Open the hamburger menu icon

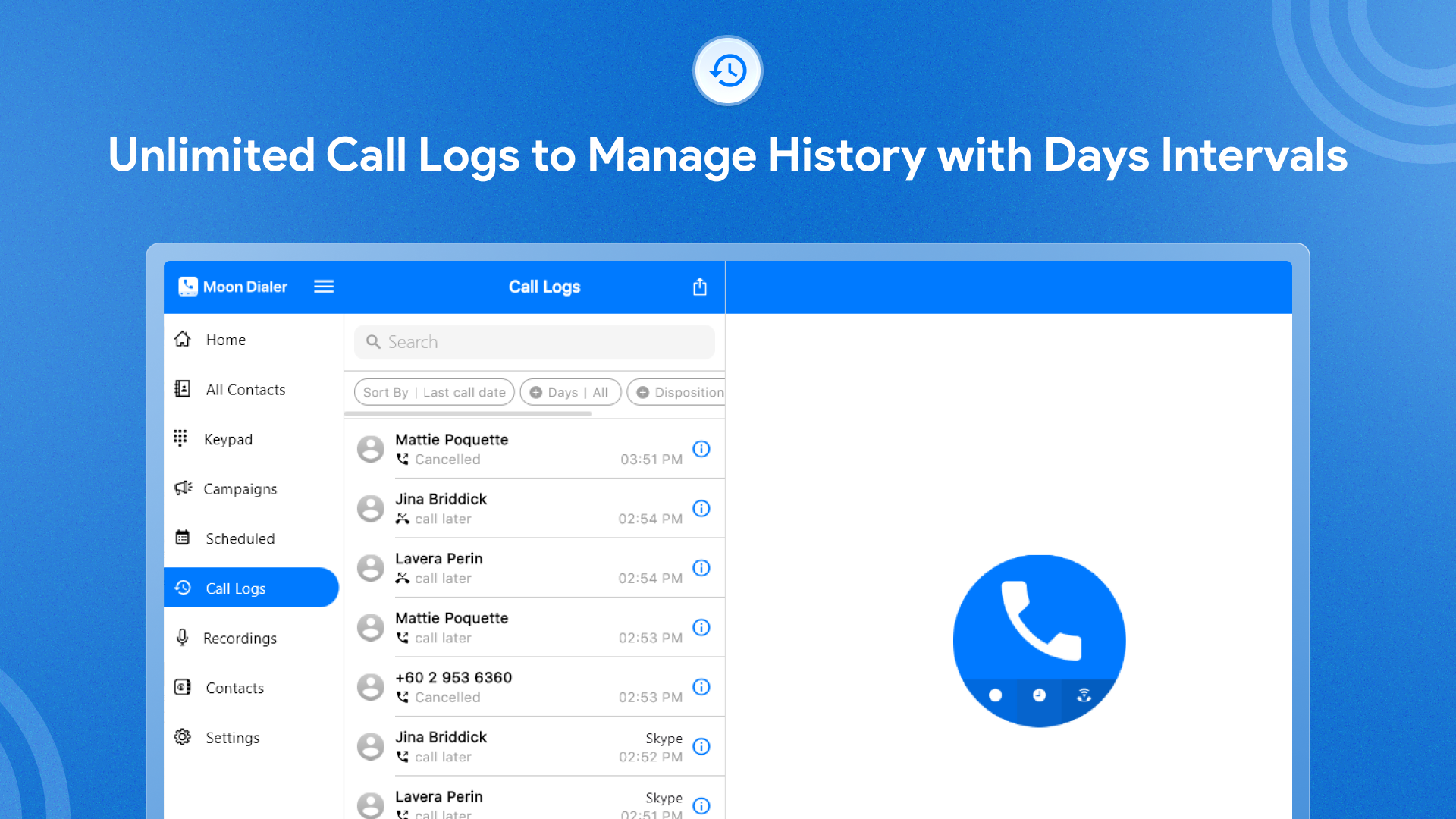click(324, 287)
